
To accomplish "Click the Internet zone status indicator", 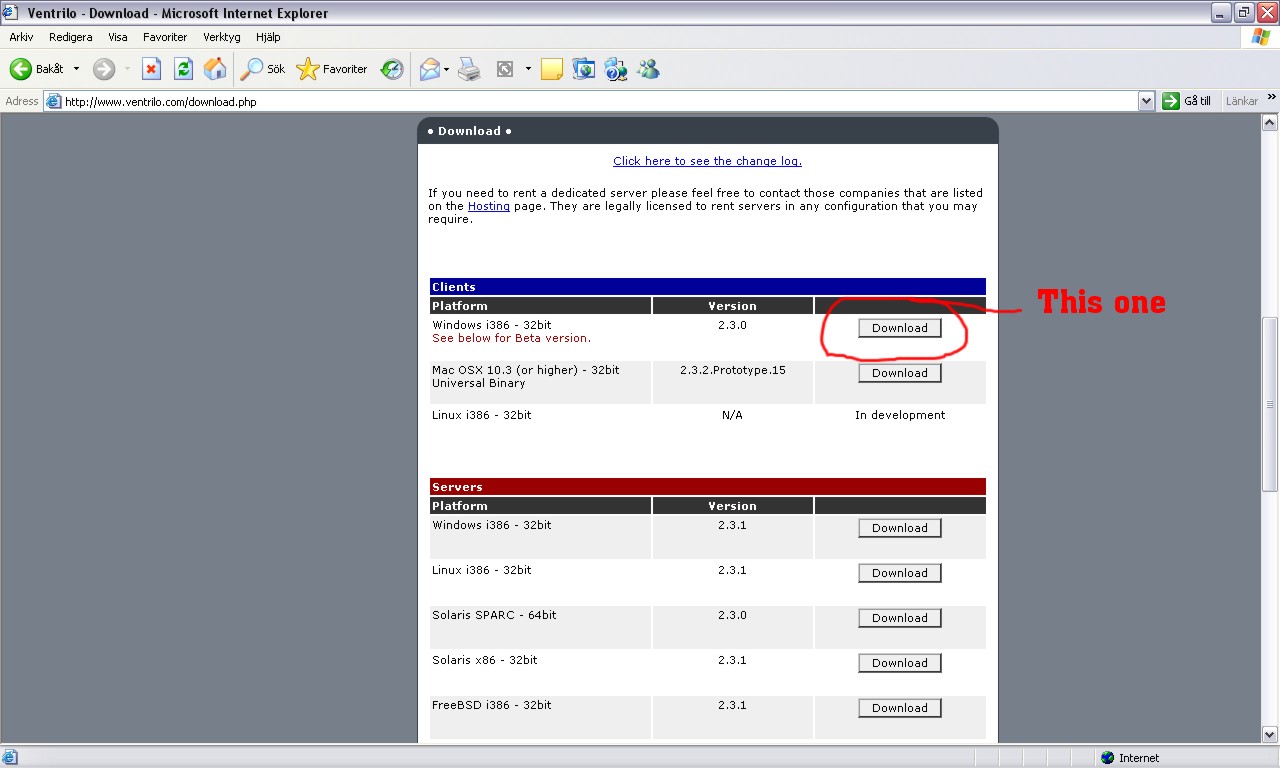I will point(1131,758).
